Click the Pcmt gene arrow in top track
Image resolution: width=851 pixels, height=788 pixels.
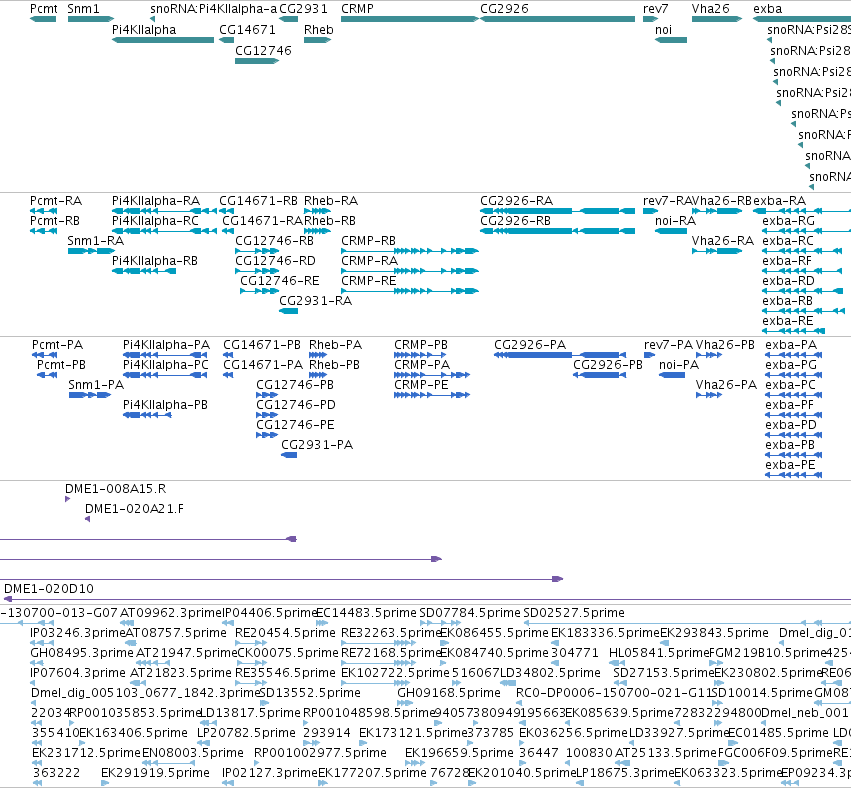coord(43,19)
